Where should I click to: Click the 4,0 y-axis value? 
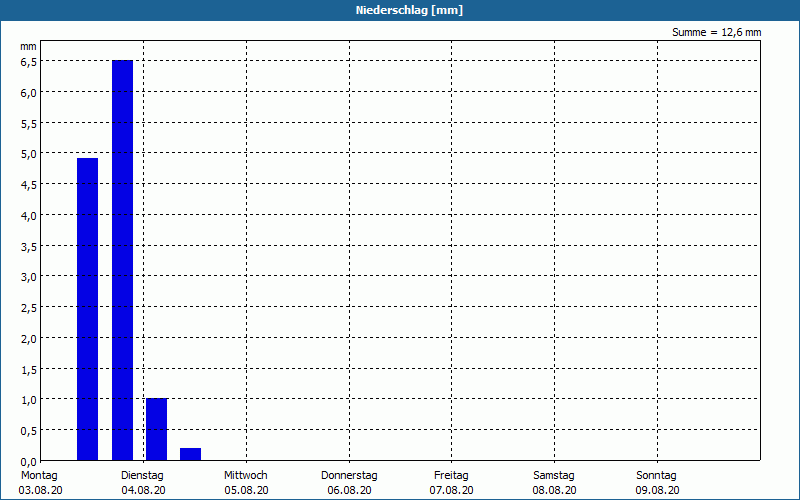click(x=29, y=216)
